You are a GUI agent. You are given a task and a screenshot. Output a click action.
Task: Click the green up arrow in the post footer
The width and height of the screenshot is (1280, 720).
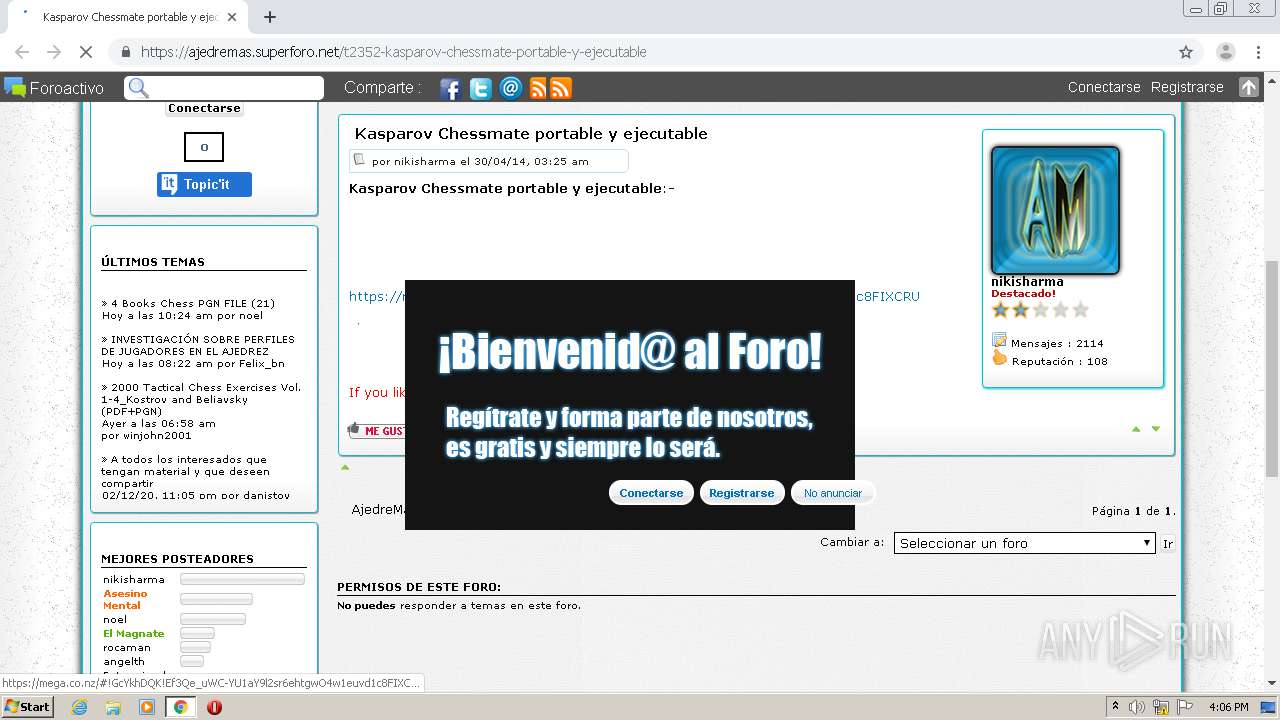pyautogui.click(x=1136, y=429)
